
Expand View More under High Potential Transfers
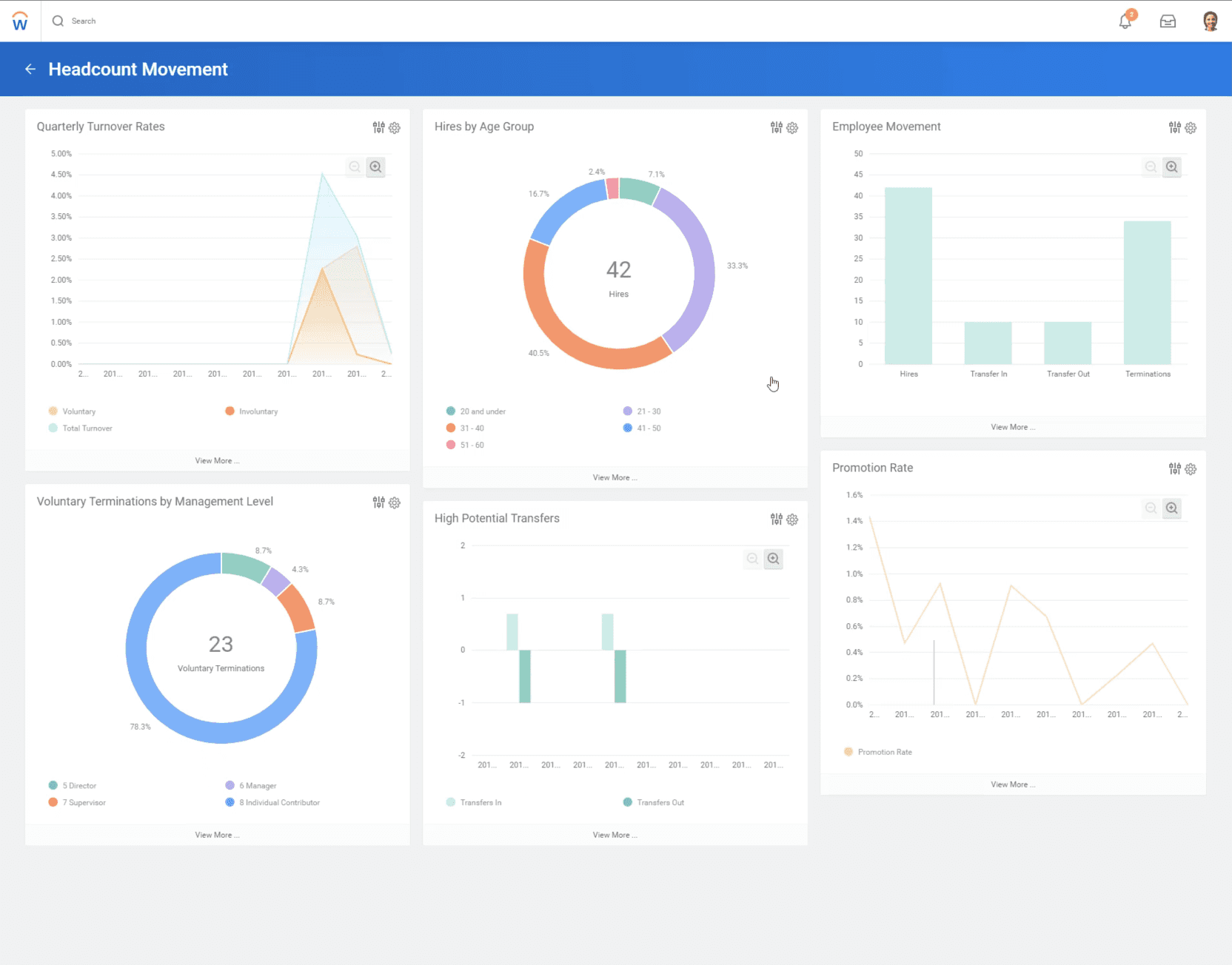615,835
